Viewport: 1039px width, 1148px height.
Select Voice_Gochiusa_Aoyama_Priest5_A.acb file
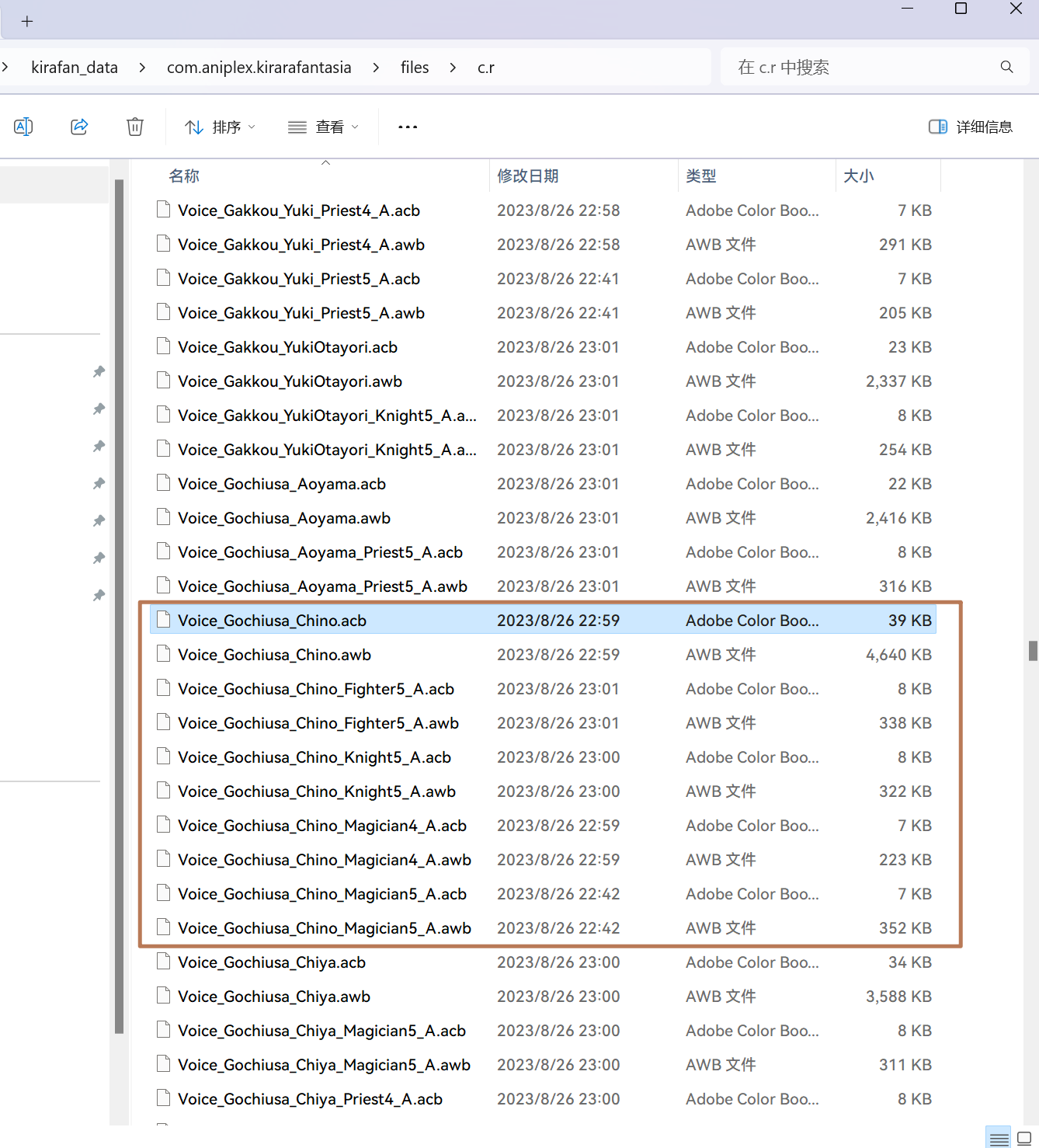point(543,552)
